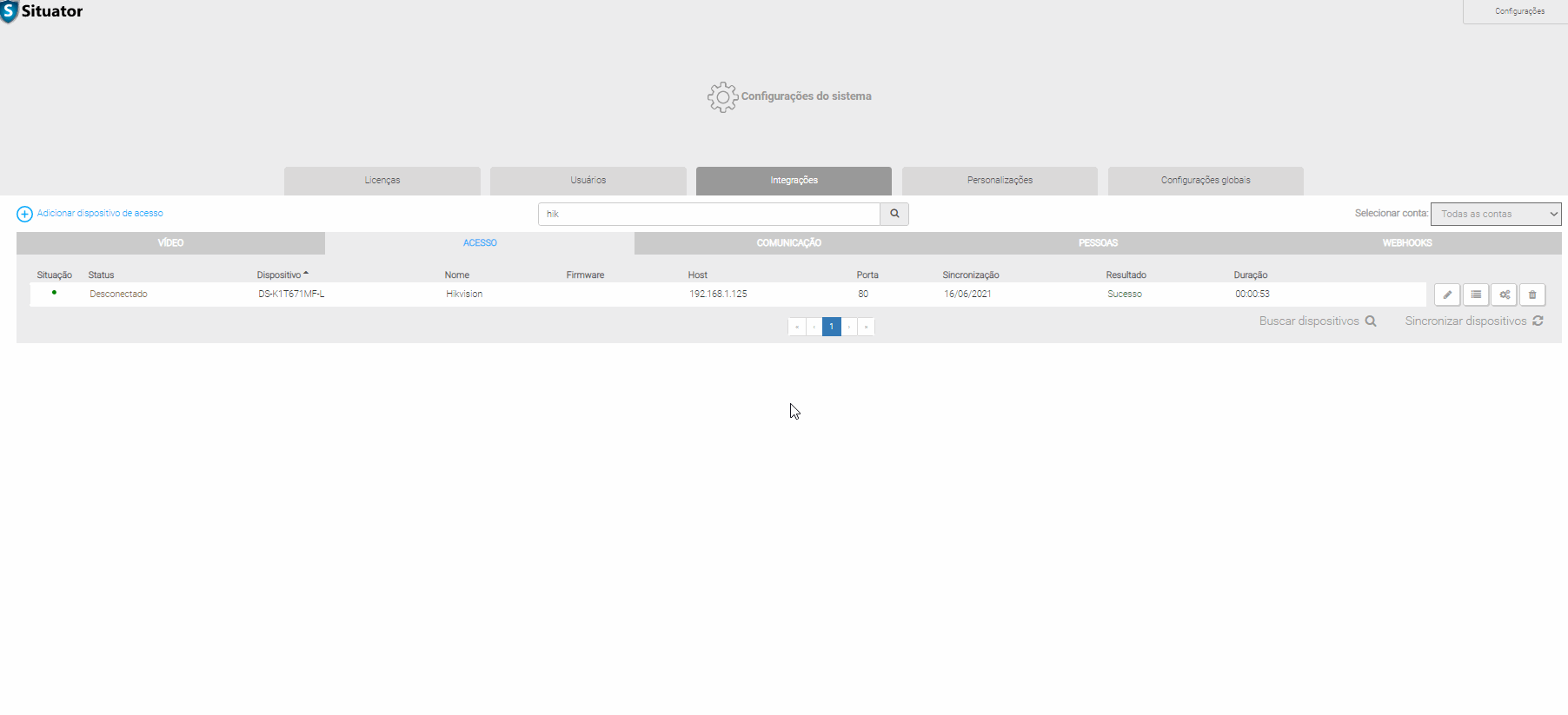This screenshot has width=1568, height=715.
Task: Expand the Selecionar conta dropdown
Action: [x=1496, y=214]
